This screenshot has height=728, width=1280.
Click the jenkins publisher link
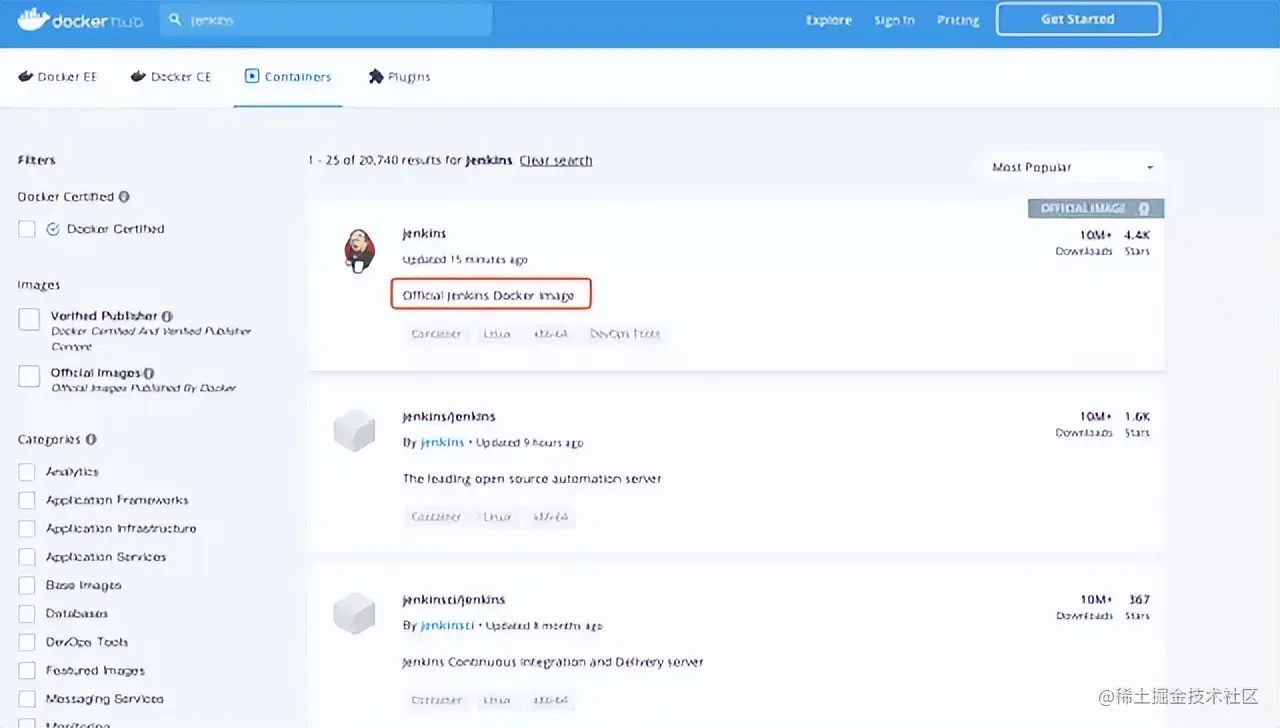coord(442,443)
